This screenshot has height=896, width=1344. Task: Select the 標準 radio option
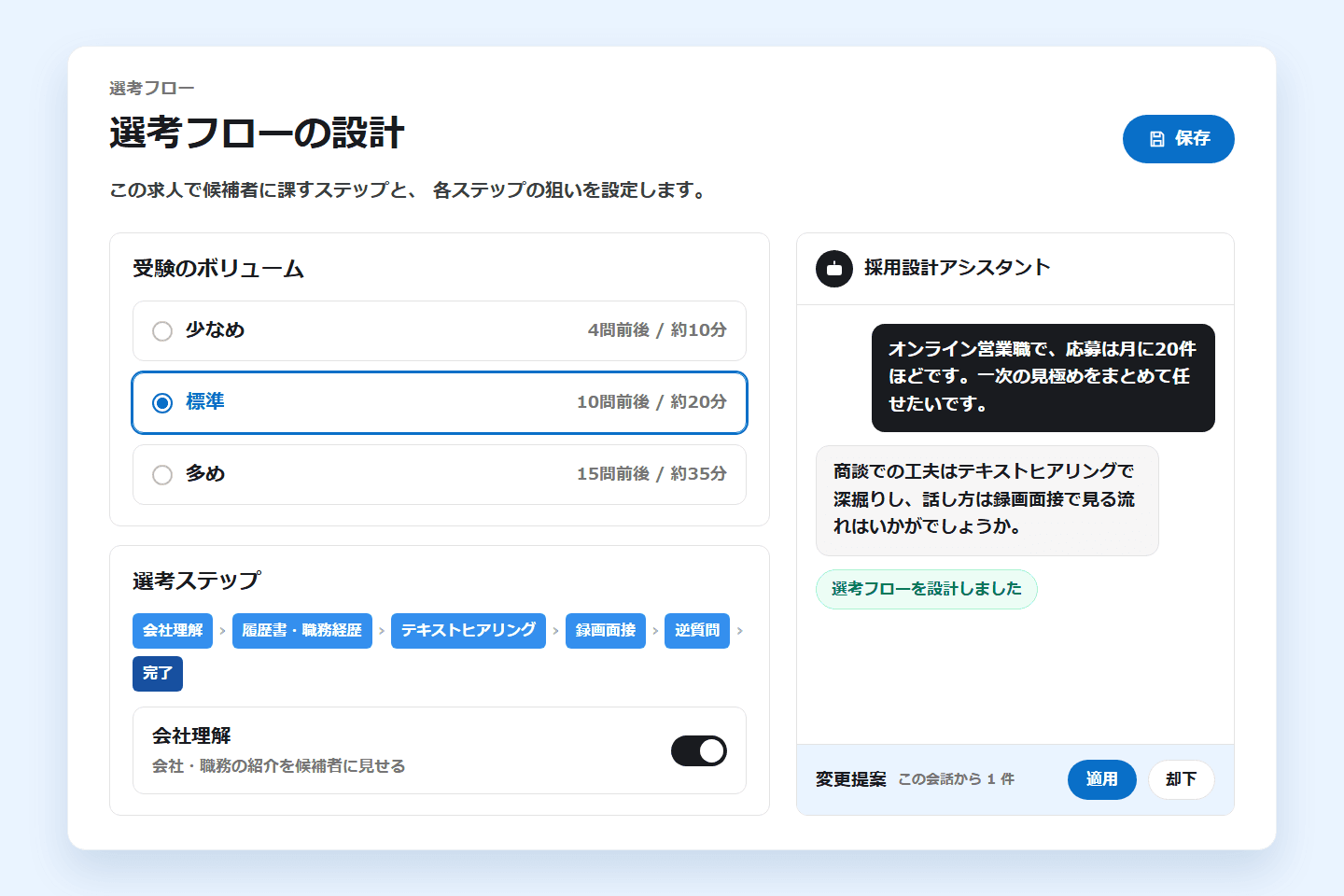(x=440, y=402)
